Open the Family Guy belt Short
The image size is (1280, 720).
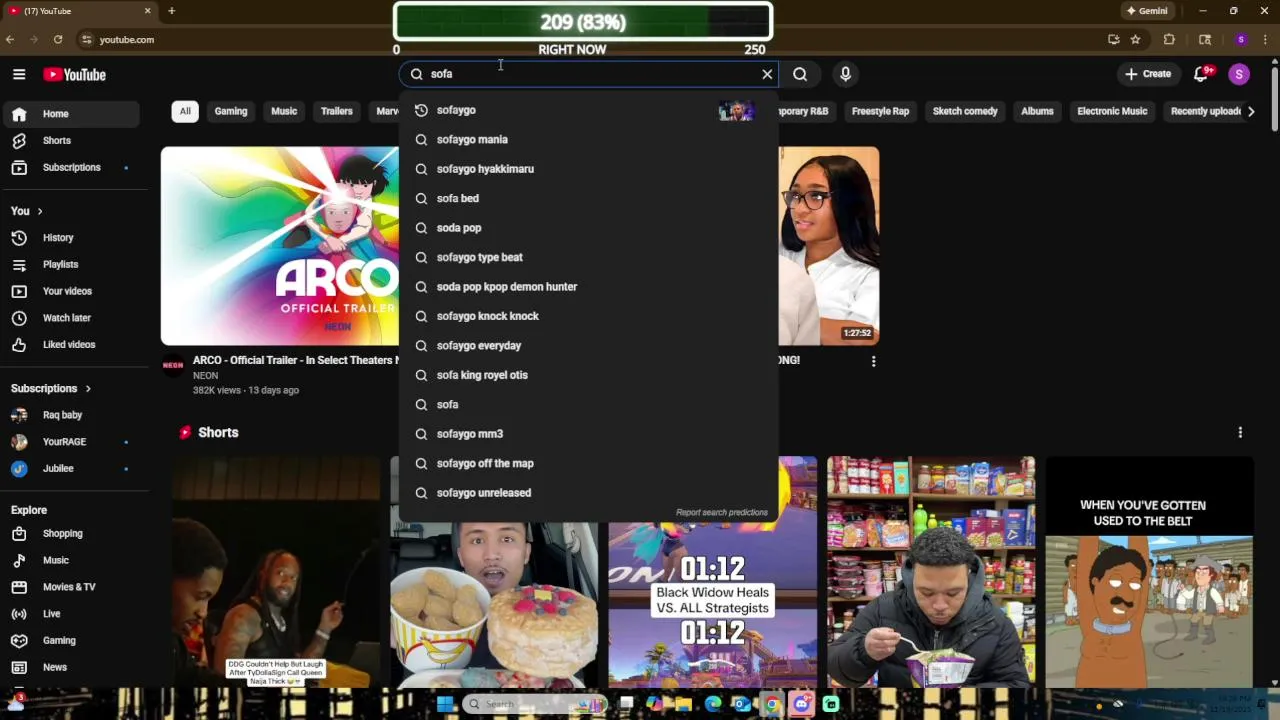coord(1149,572)
